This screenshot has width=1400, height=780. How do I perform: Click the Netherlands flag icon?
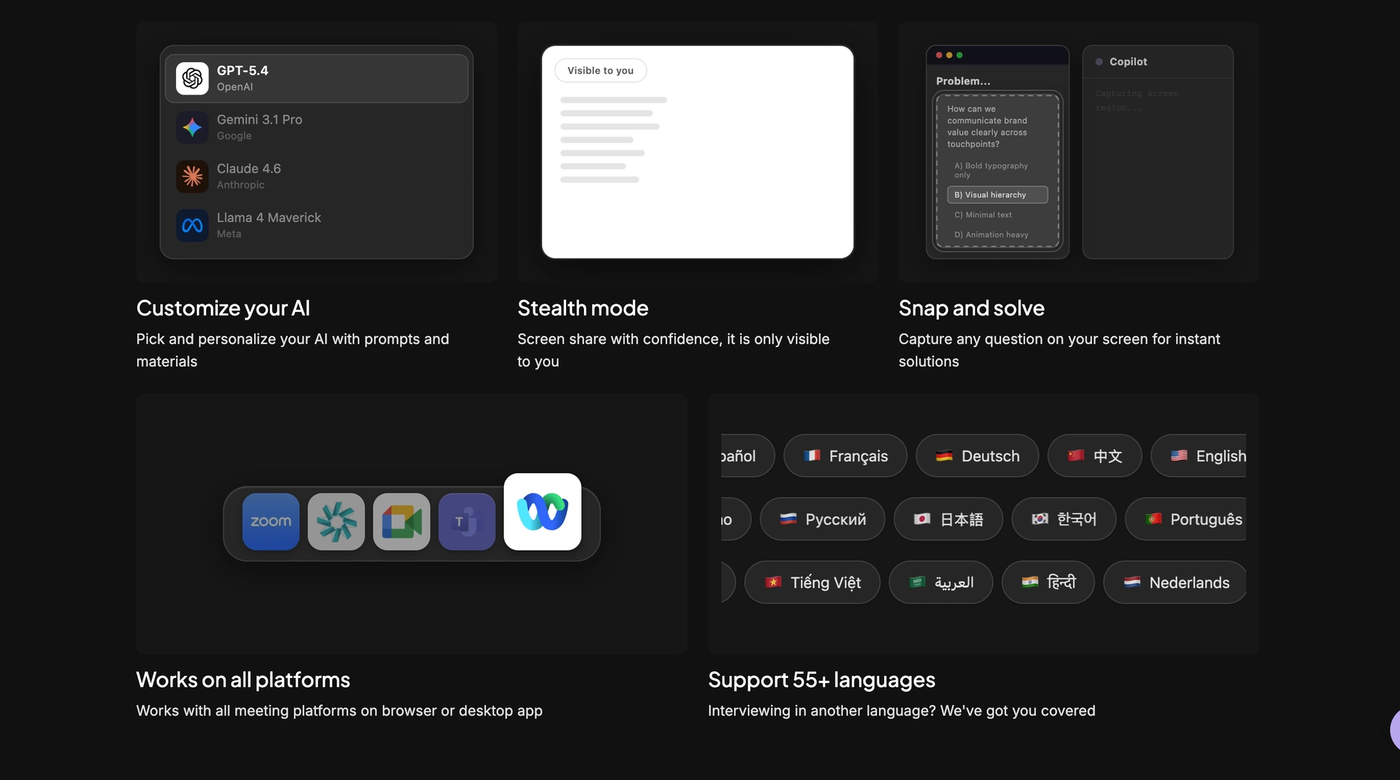1132,582
